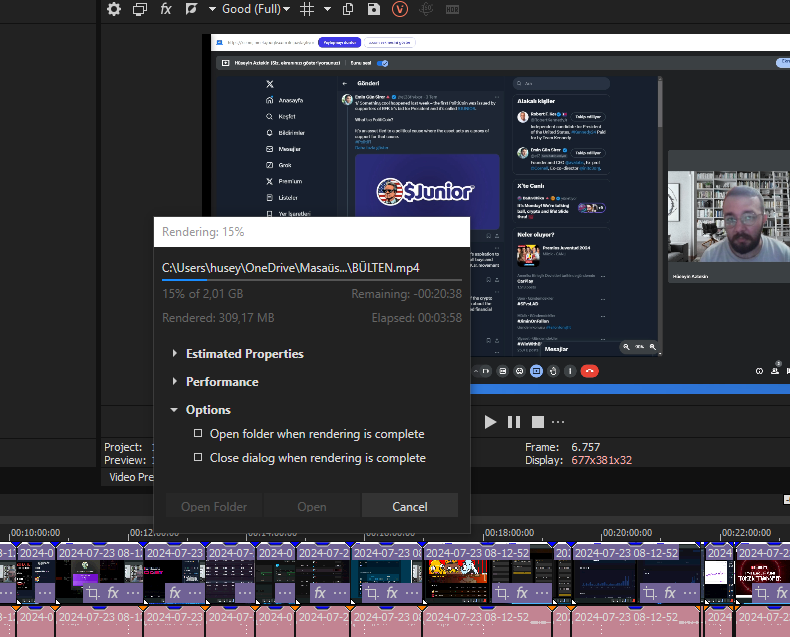The width and height of the screenshot is (790, 637).
Task: Click the HDR icon in preview toolbar
Action: tap(452, 9)
